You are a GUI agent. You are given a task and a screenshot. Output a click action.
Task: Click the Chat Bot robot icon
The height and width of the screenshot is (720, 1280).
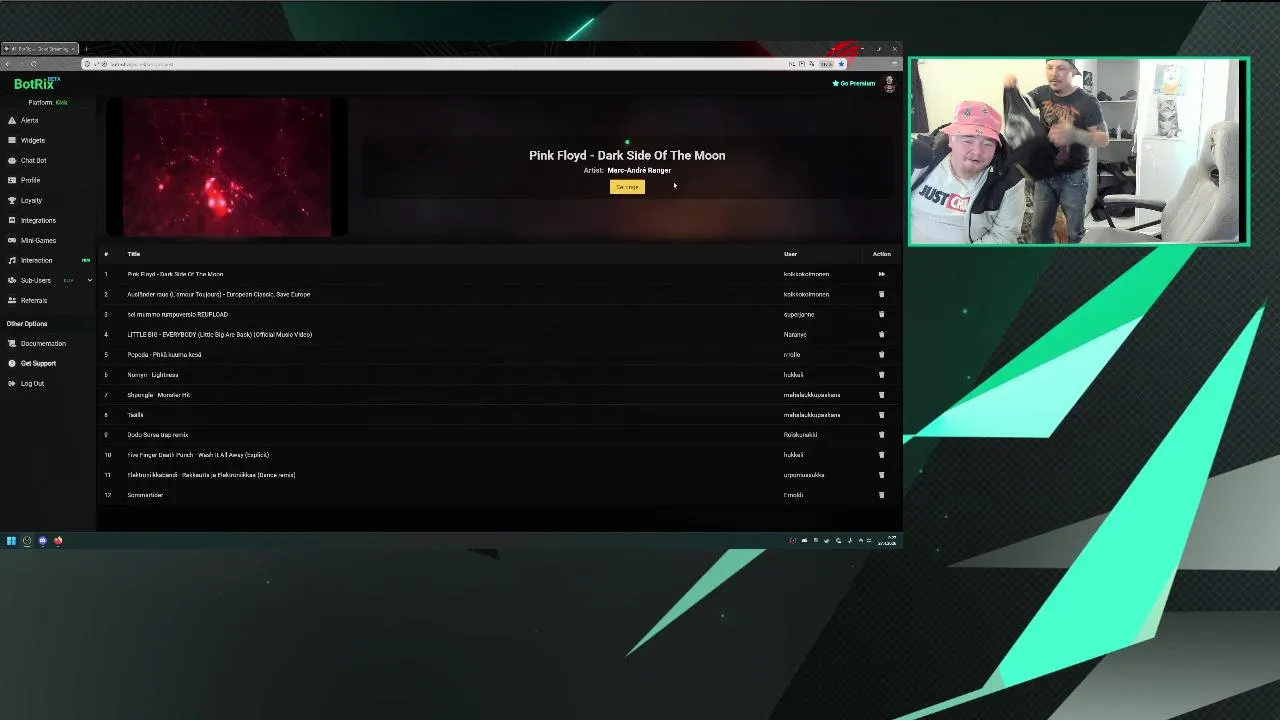click(12, 160)
